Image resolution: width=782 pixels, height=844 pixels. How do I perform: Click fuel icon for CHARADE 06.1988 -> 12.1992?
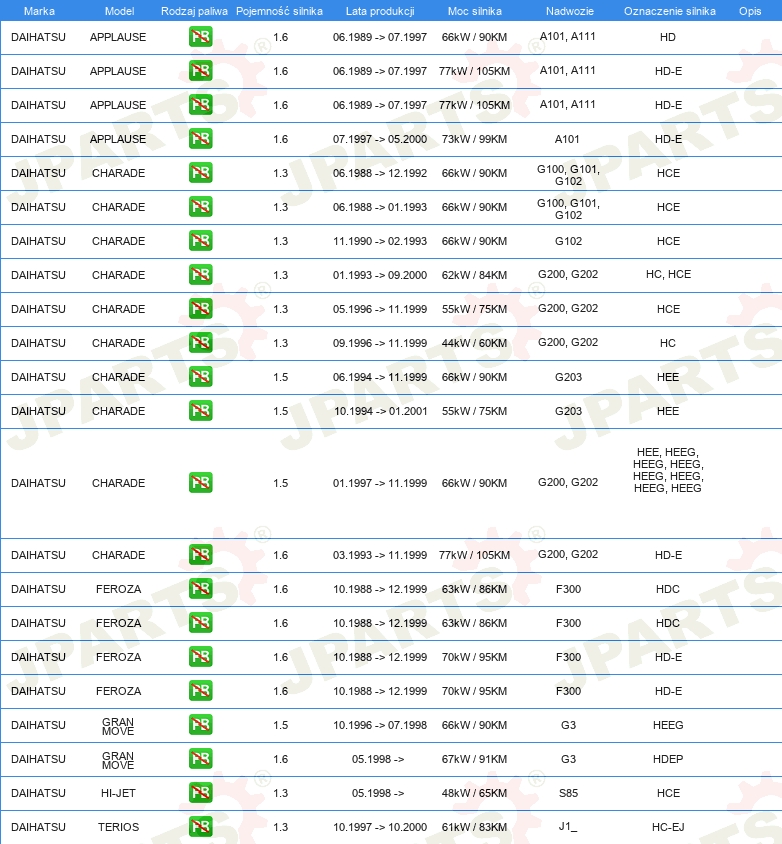click(x=201, y=173)
